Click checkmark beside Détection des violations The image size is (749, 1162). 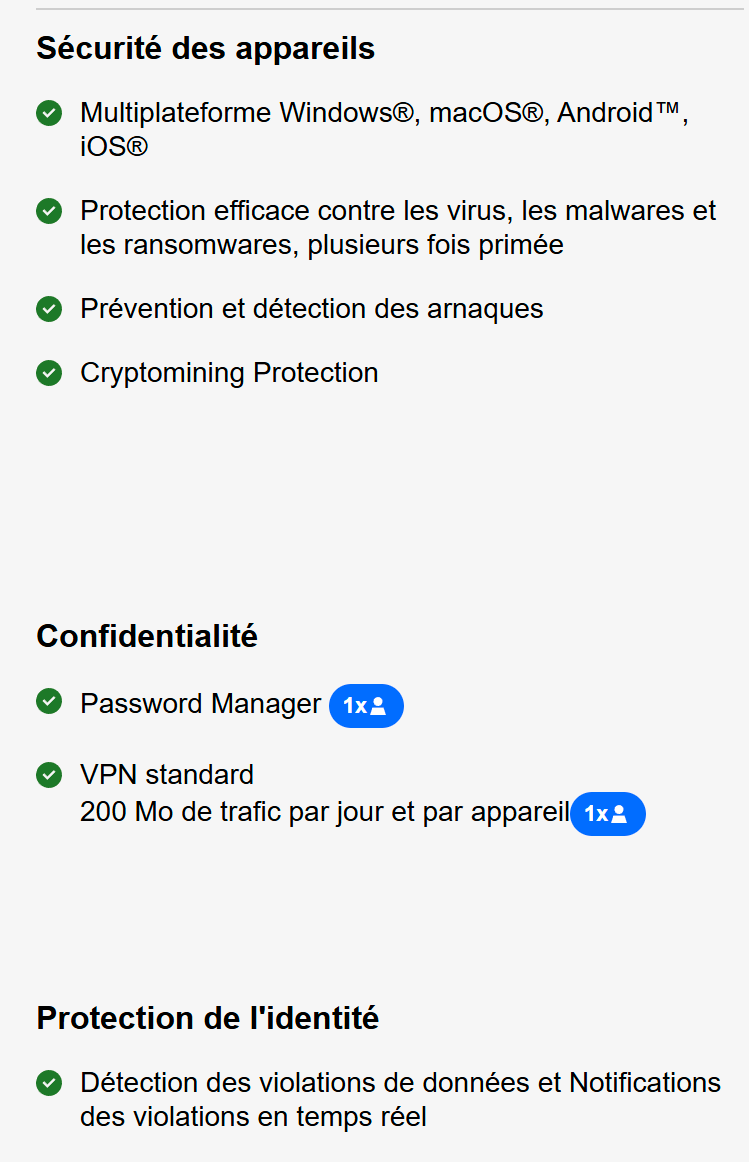pos(49,1083)
